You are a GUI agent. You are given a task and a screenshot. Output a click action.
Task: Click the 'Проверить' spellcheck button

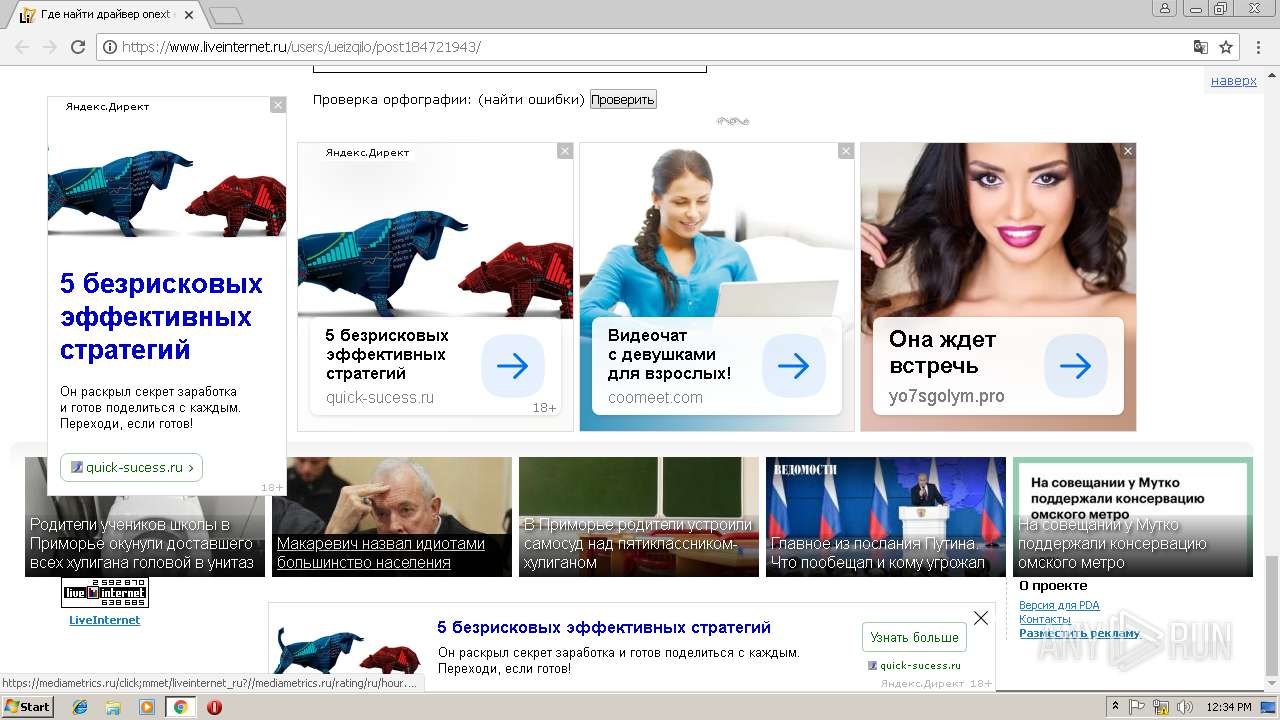click(623, 99)
